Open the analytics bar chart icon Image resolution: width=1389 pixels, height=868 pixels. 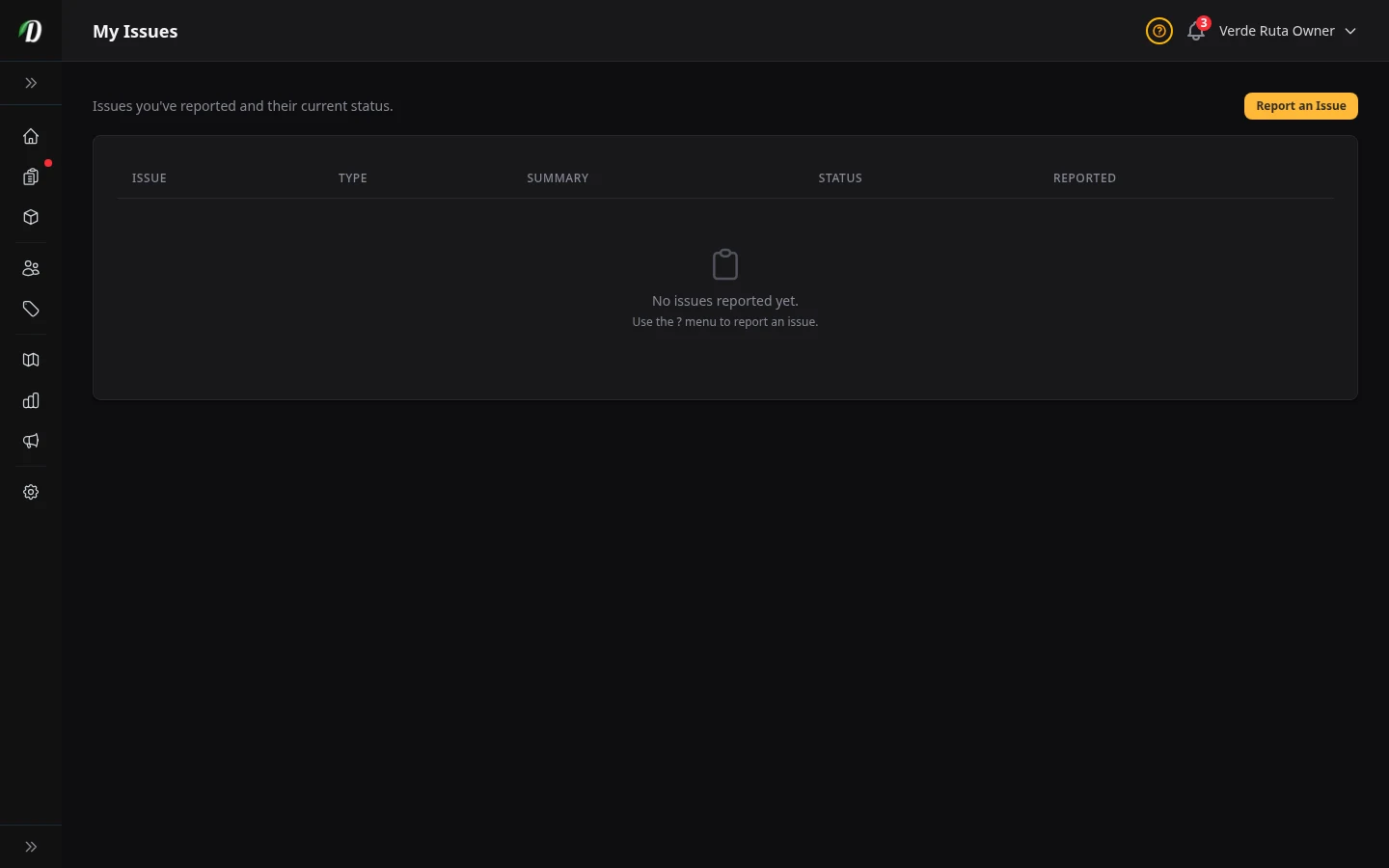(x=31, y=400)
